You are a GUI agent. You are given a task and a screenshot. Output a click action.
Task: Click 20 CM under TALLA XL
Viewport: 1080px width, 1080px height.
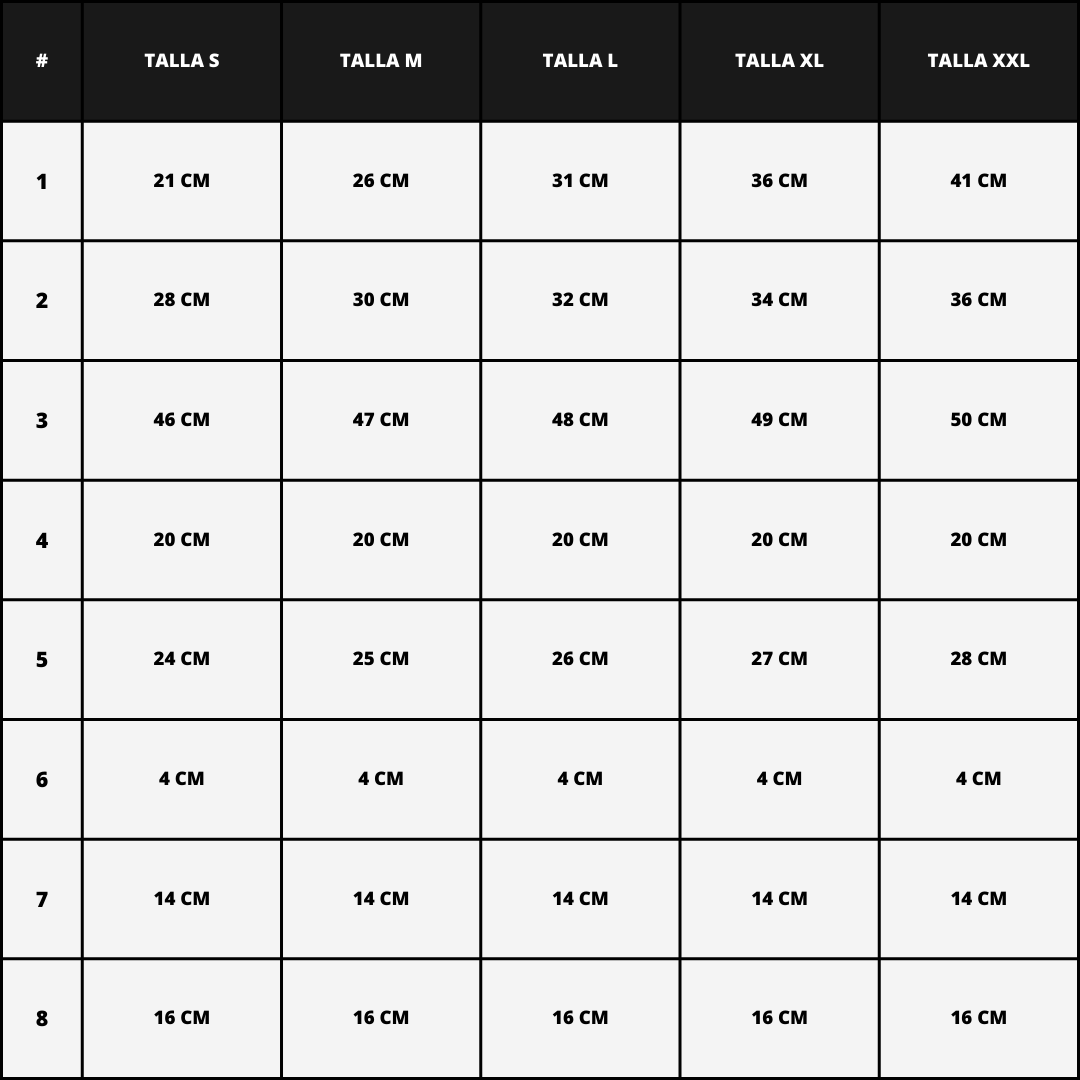pos(779,540)
